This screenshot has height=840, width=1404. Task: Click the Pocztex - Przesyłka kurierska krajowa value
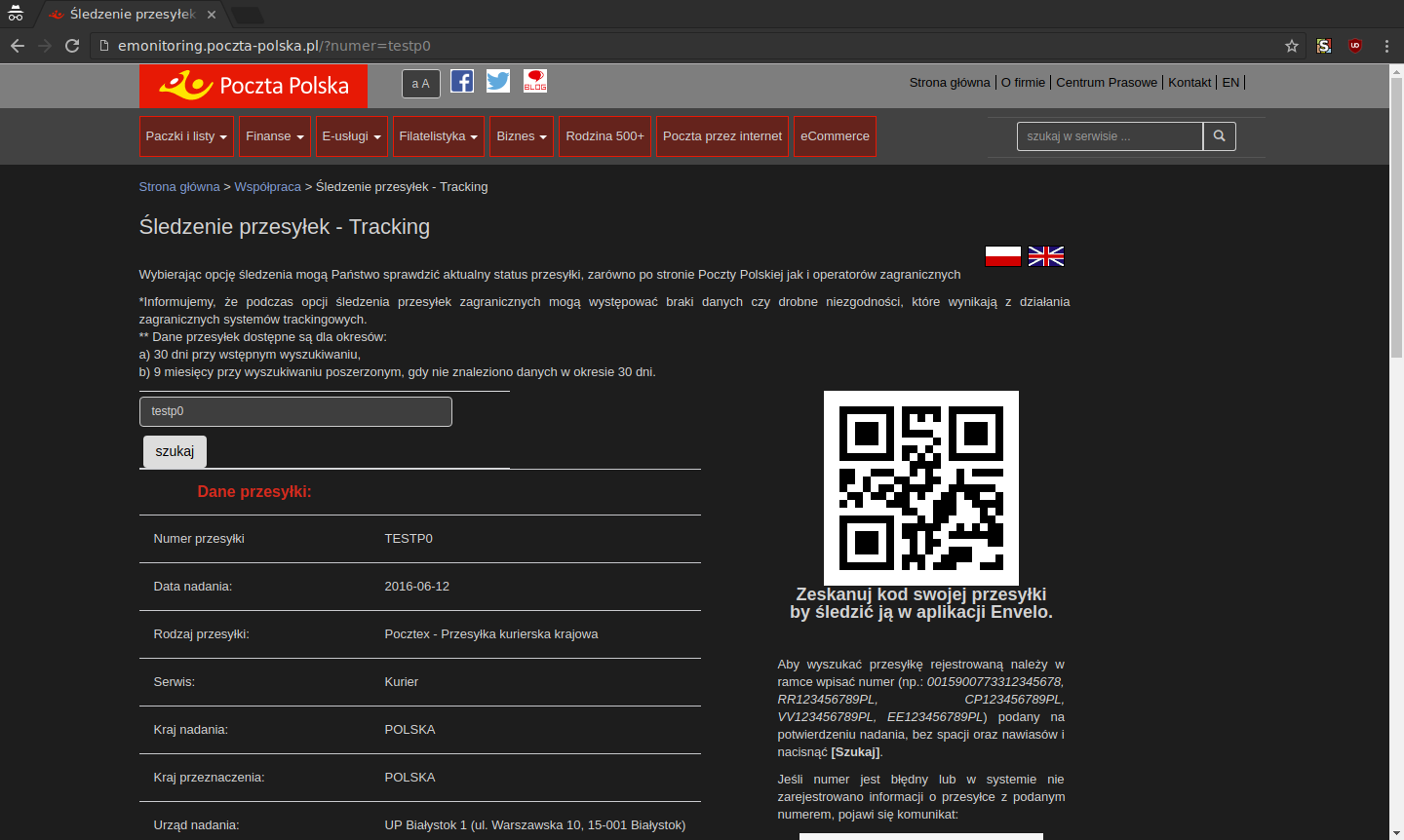tap(491, 634)
